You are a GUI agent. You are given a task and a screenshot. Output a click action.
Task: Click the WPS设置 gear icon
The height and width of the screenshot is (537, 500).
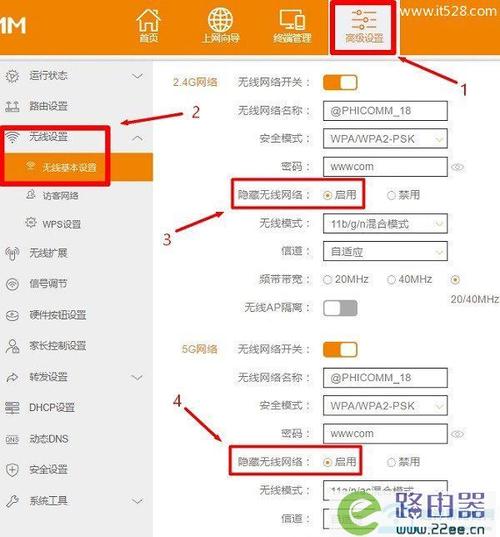31,223
